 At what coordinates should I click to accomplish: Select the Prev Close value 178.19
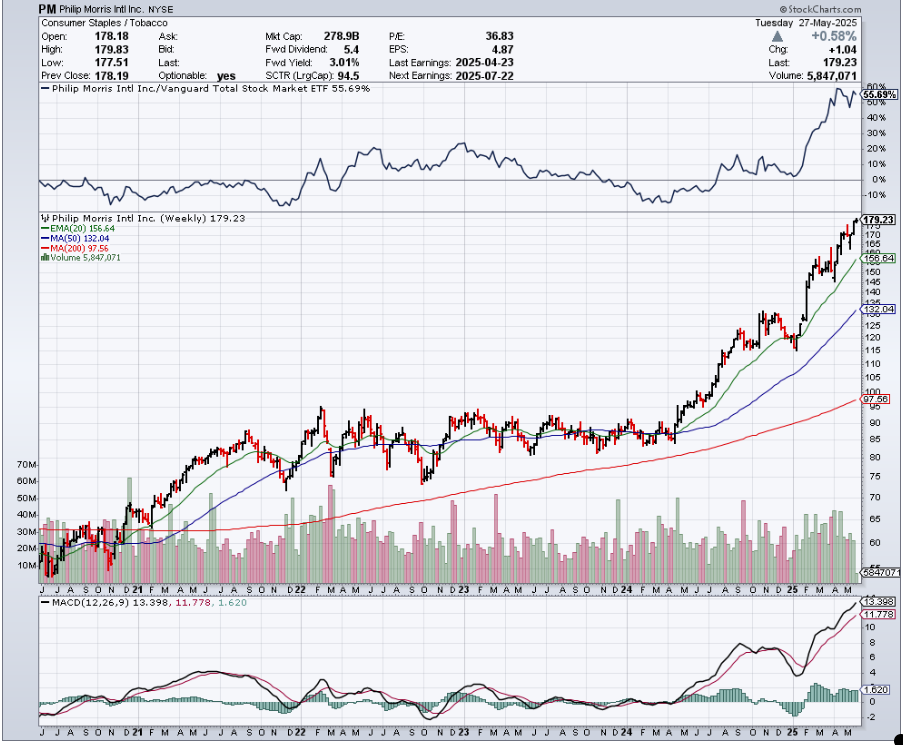point(112,76)
